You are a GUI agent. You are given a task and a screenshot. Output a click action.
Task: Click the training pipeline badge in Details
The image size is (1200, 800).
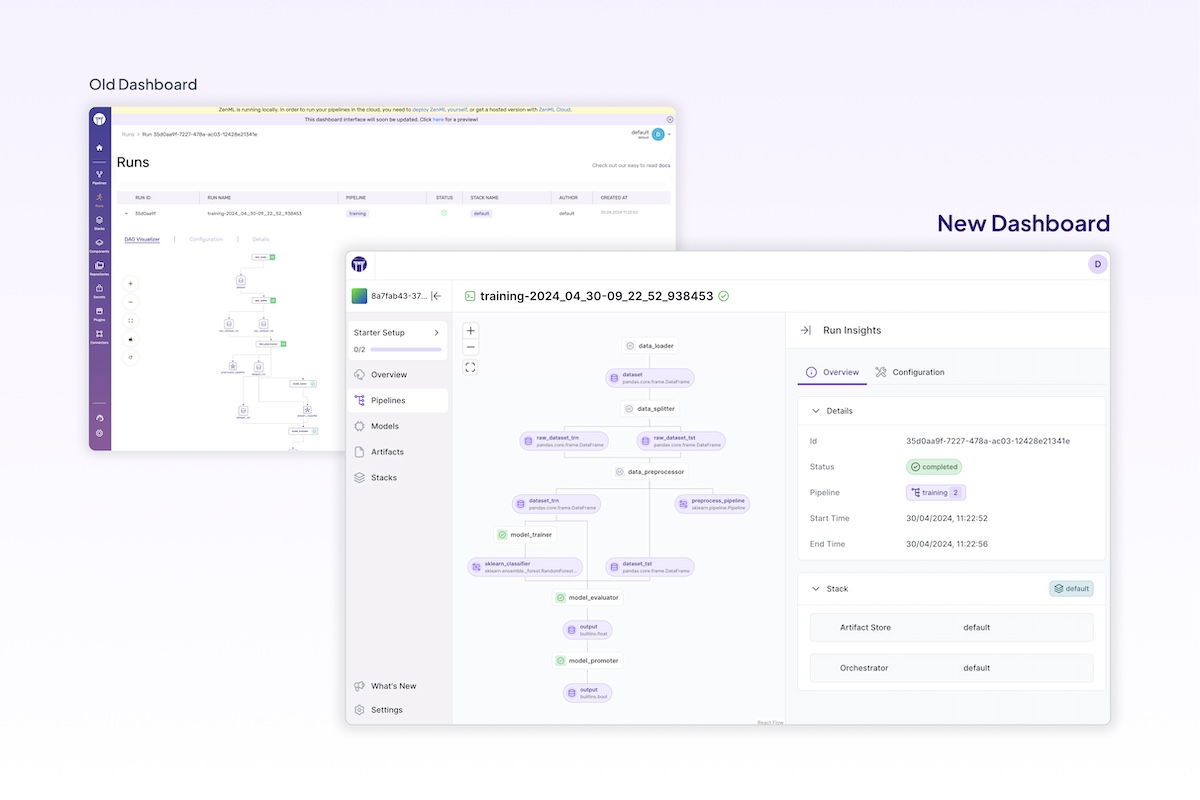(935, 492)
